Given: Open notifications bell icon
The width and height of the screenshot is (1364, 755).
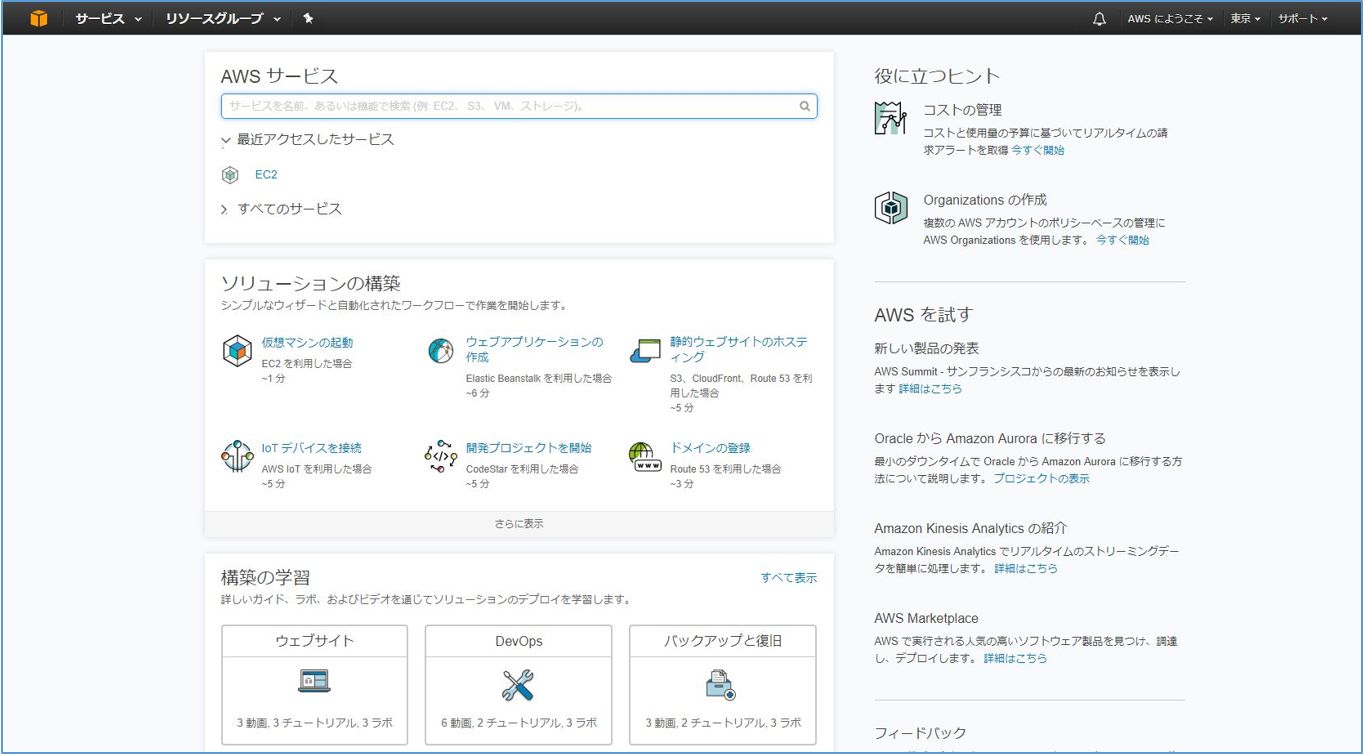Looking at the screenshot, I should tap(1100, 19).
